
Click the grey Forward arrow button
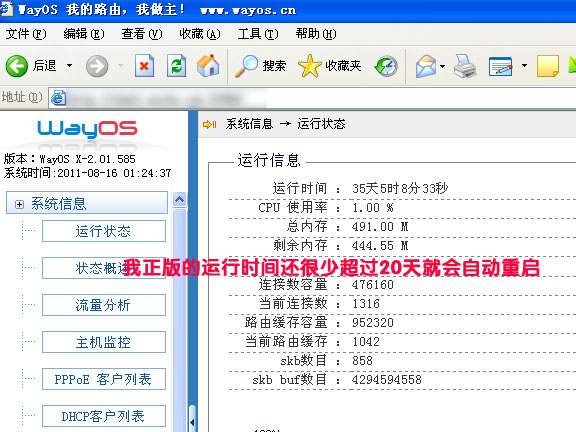97,66
